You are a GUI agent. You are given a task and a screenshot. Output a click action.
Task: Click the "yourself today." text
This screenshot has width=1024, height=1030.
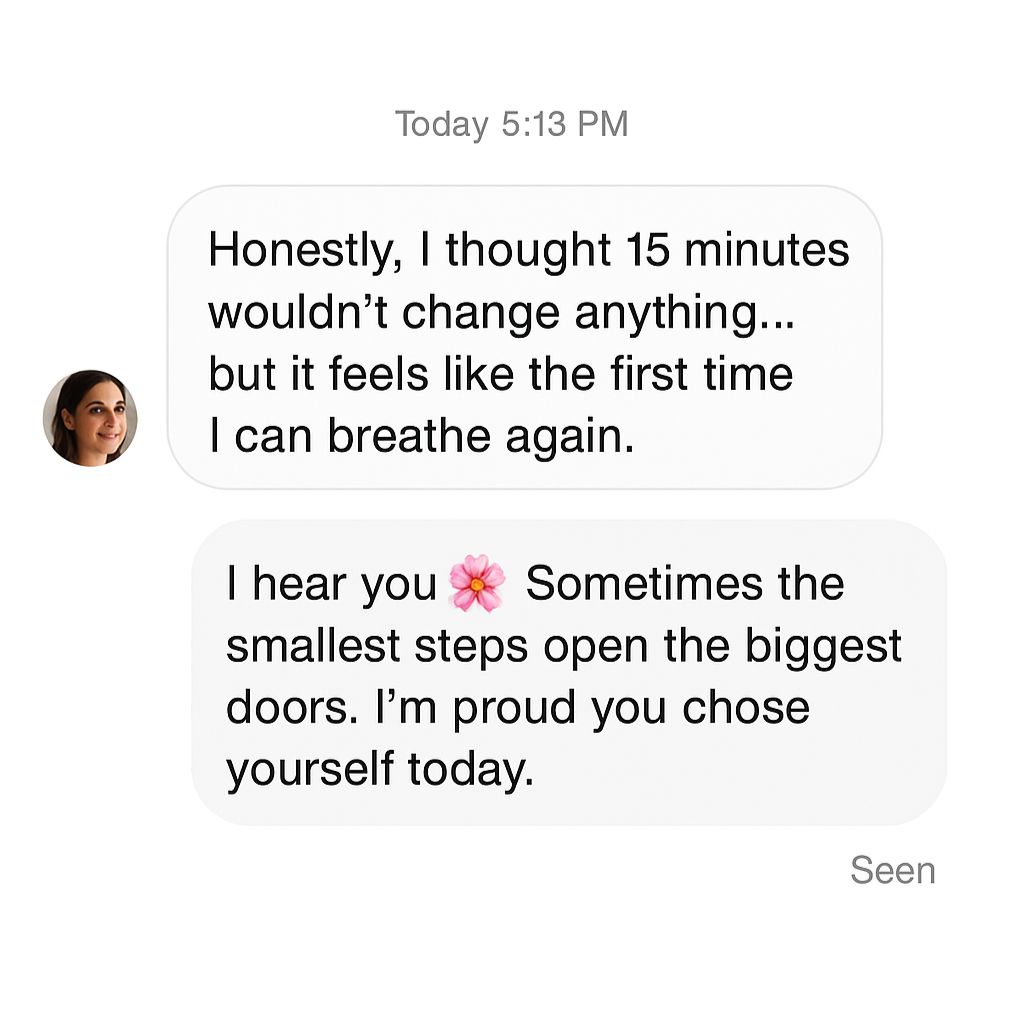[x=380, y=770]
